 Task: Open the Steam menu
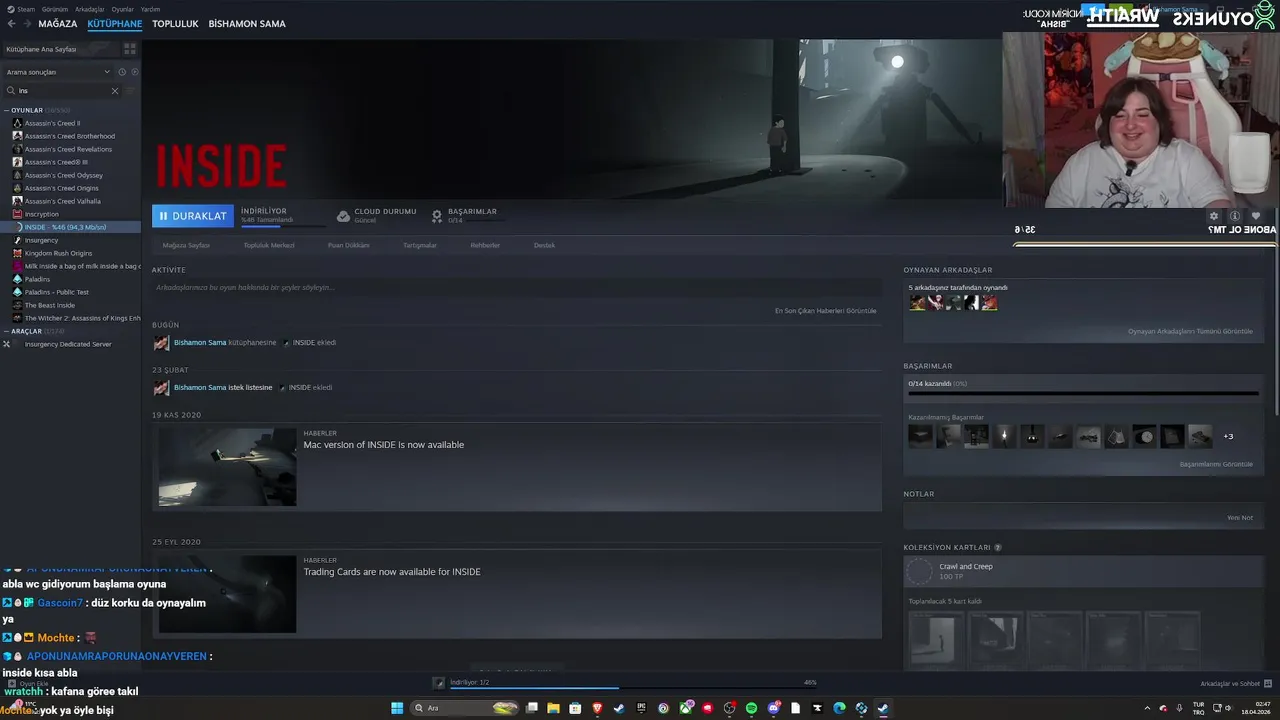(x=26, y=9)
